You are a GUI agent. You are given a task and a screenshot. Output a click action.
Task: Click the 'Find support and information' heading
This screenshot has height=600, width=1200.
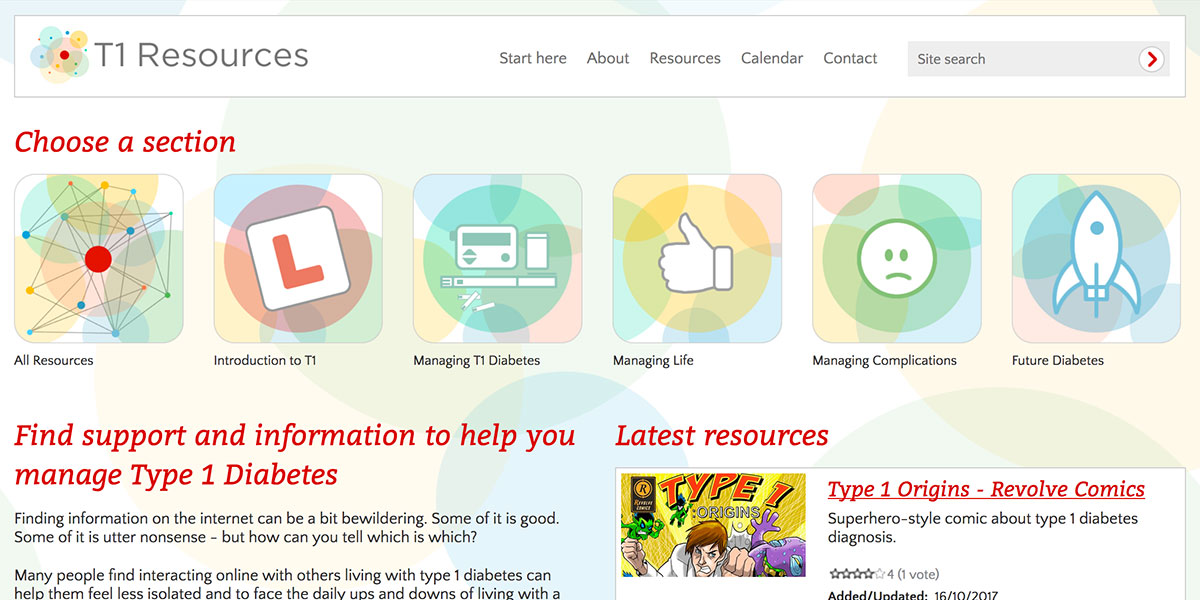295,454
